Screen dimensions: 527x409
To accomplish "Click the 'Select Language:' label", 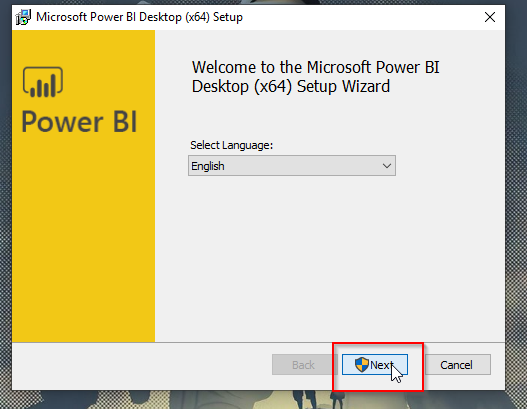I will (232, 145).
